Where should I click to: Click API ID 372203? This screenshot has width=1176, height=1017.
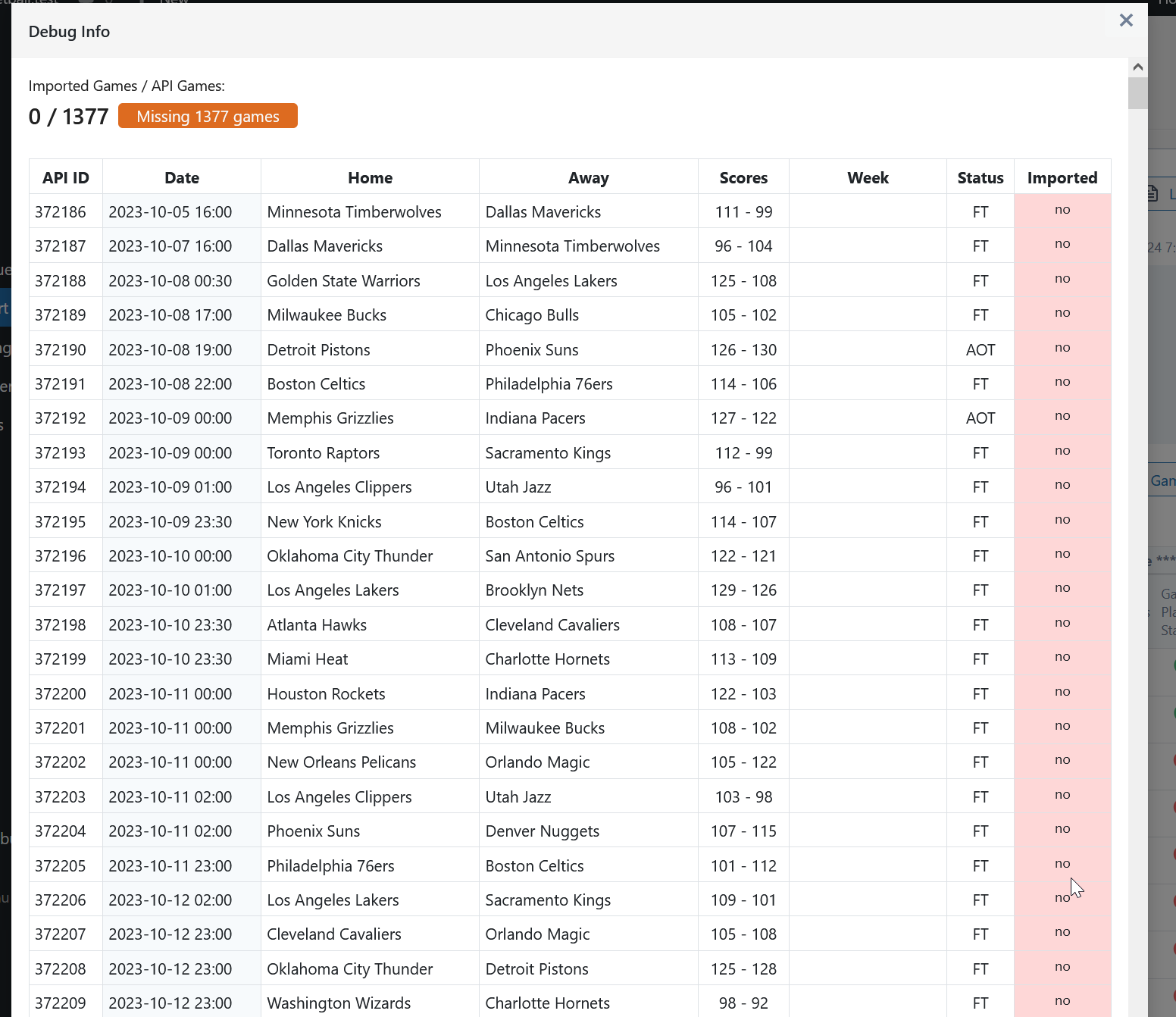(x=66, y=796)
